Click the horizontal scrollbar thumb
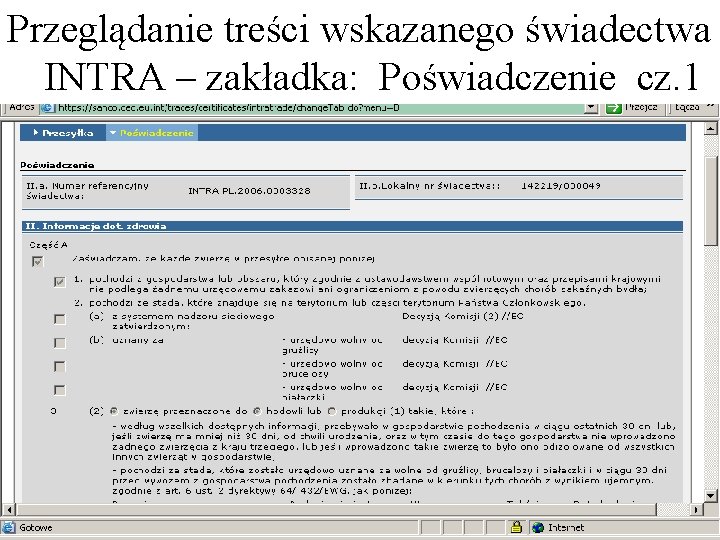Viewport: 720px width, 540px height. point(337,509)
